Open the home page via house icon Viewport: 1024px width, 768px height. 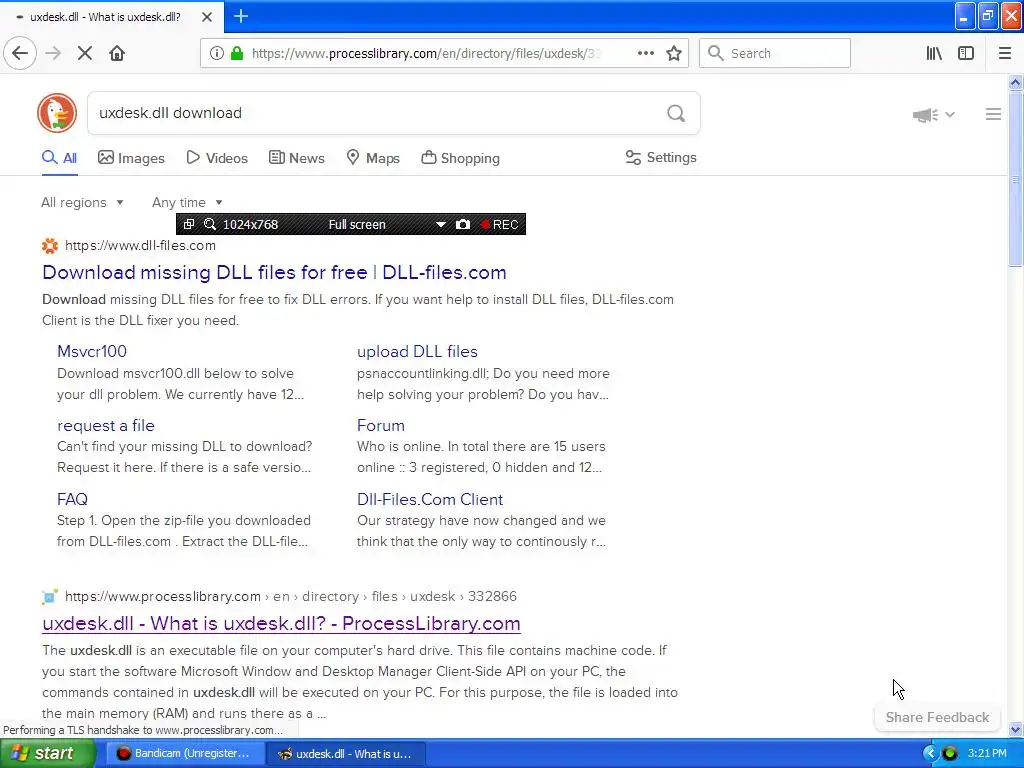click(117, 53)
